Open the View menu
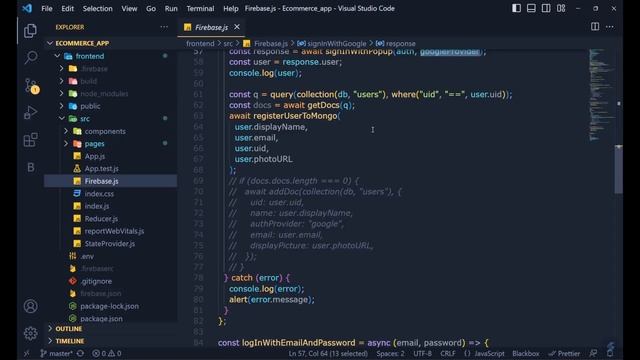The image size is (640, 360). coord(129,9)
